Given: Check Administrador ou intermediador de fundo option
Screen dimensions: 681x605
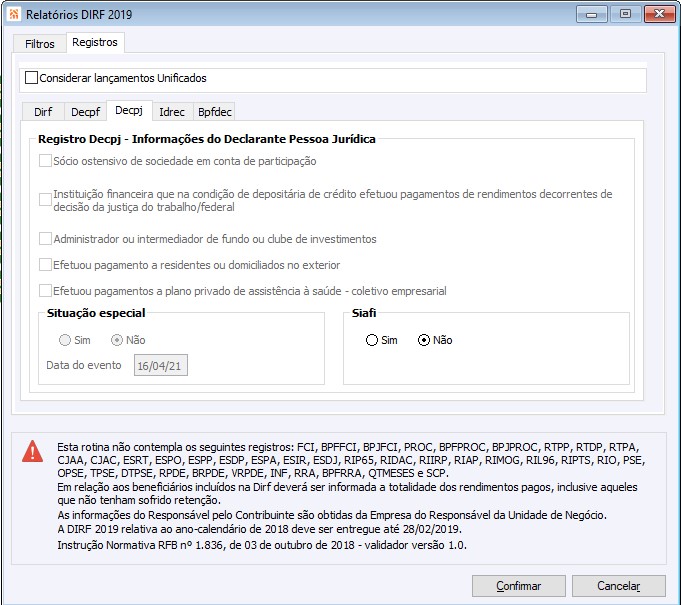Looking at the screenshot, I should [x=45, y=239].
